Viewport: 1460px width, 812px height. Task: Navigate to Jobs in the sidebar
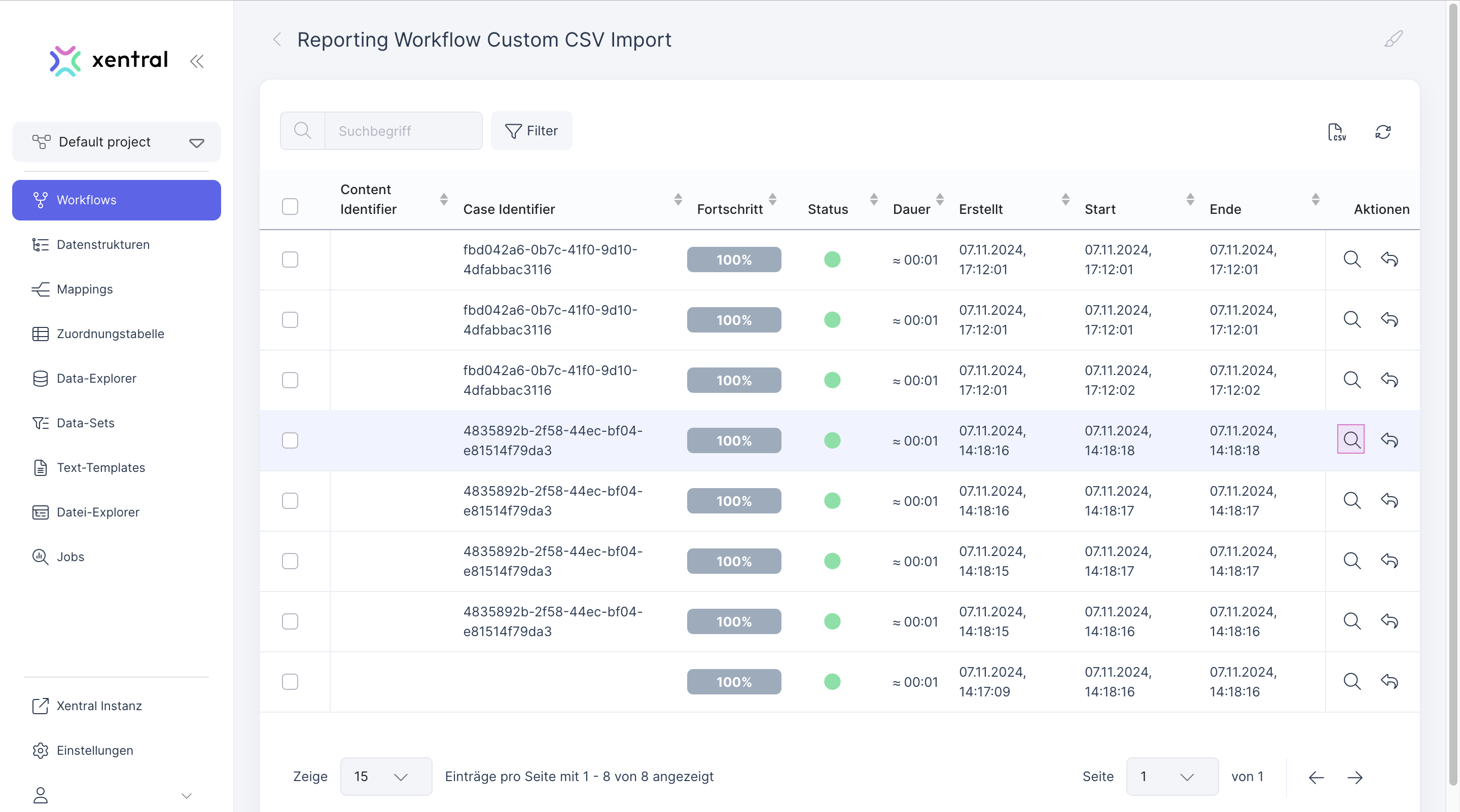[70, 557]
